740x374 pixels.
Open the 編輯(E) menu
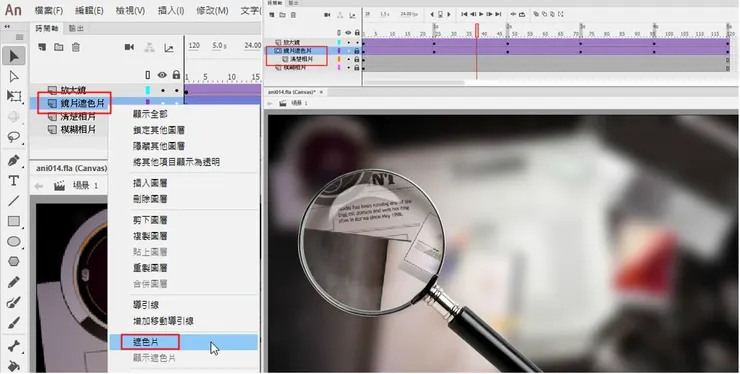(89, 10)
